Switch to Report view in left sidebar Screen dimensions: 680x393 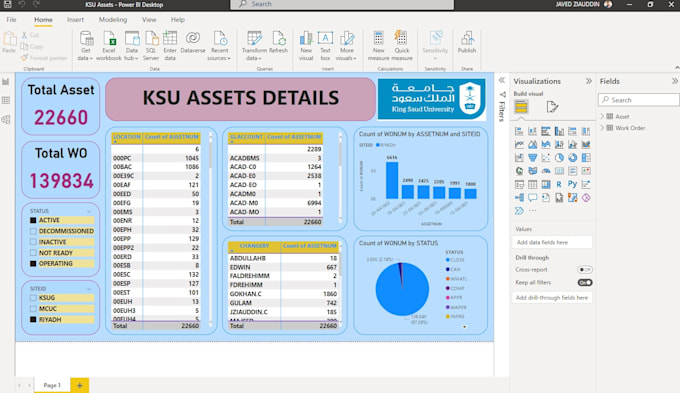(x=6, y=82)
